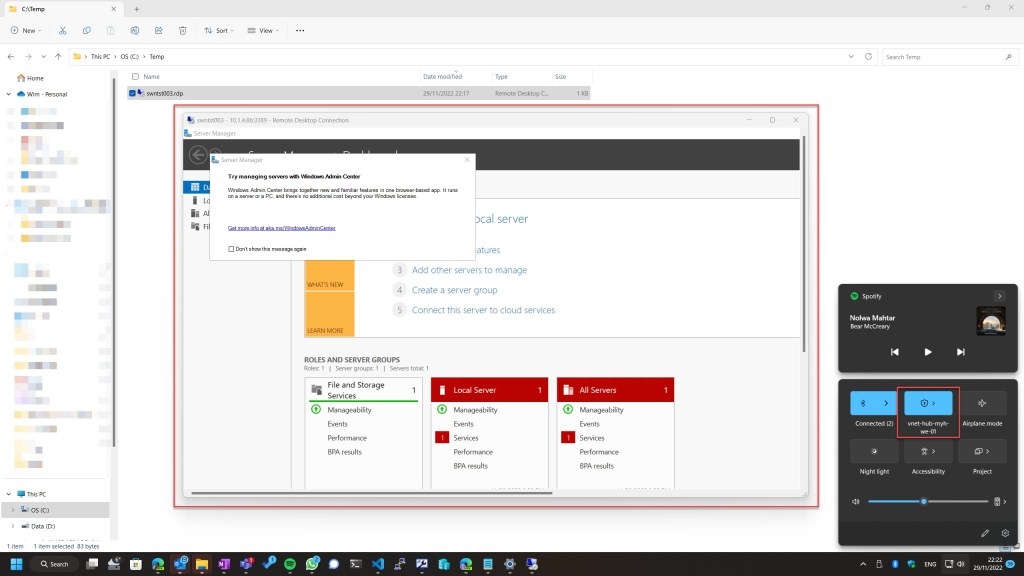Click the volume slider in quick settings

point(923,500)
